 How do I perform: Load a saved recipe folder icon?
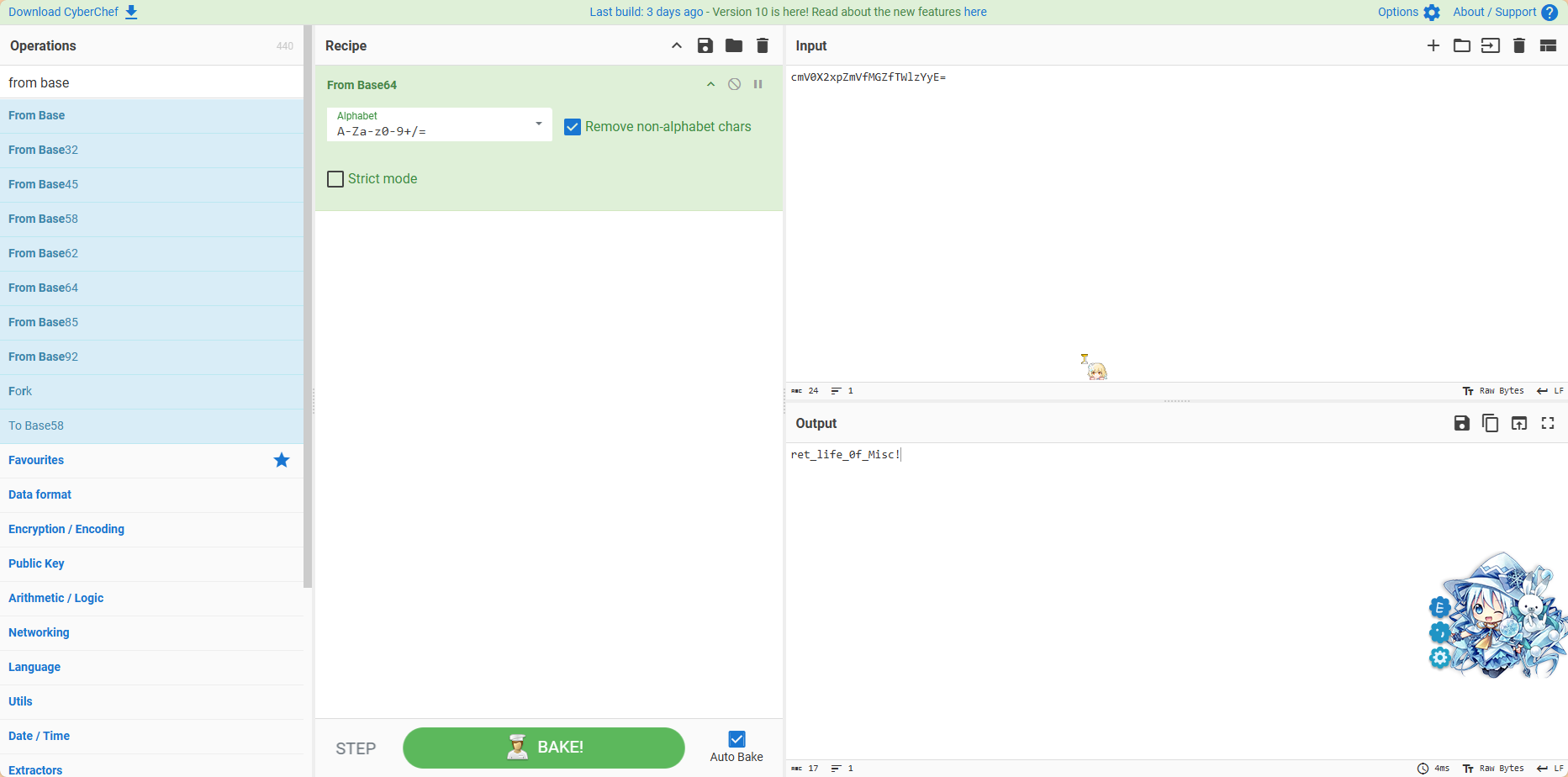(733, 45)
